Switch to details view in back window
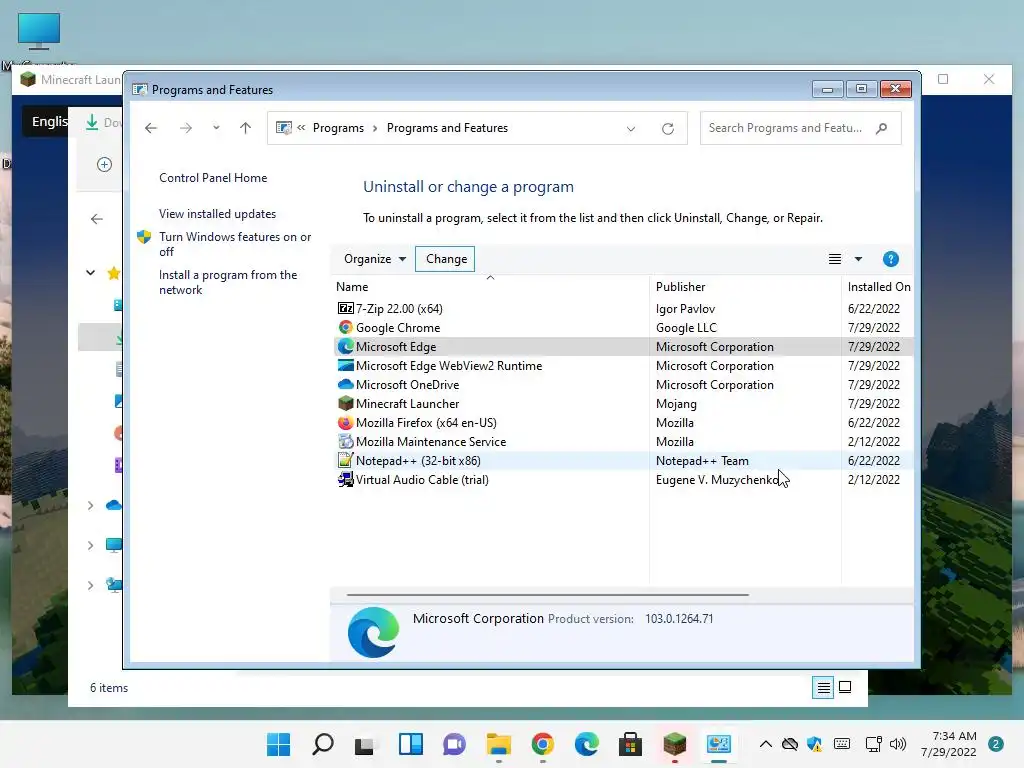1024x768 pixels. click(823, 687)
